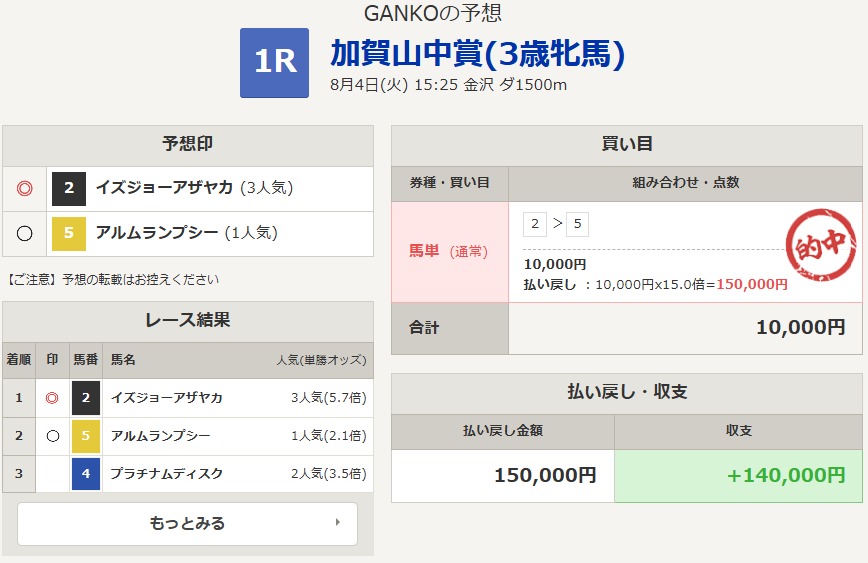Image resolution: width=868 pixels, height=563 pixels.
Task: Click yellow number 5 badge in 予想印
Action: tap(69, 234)
